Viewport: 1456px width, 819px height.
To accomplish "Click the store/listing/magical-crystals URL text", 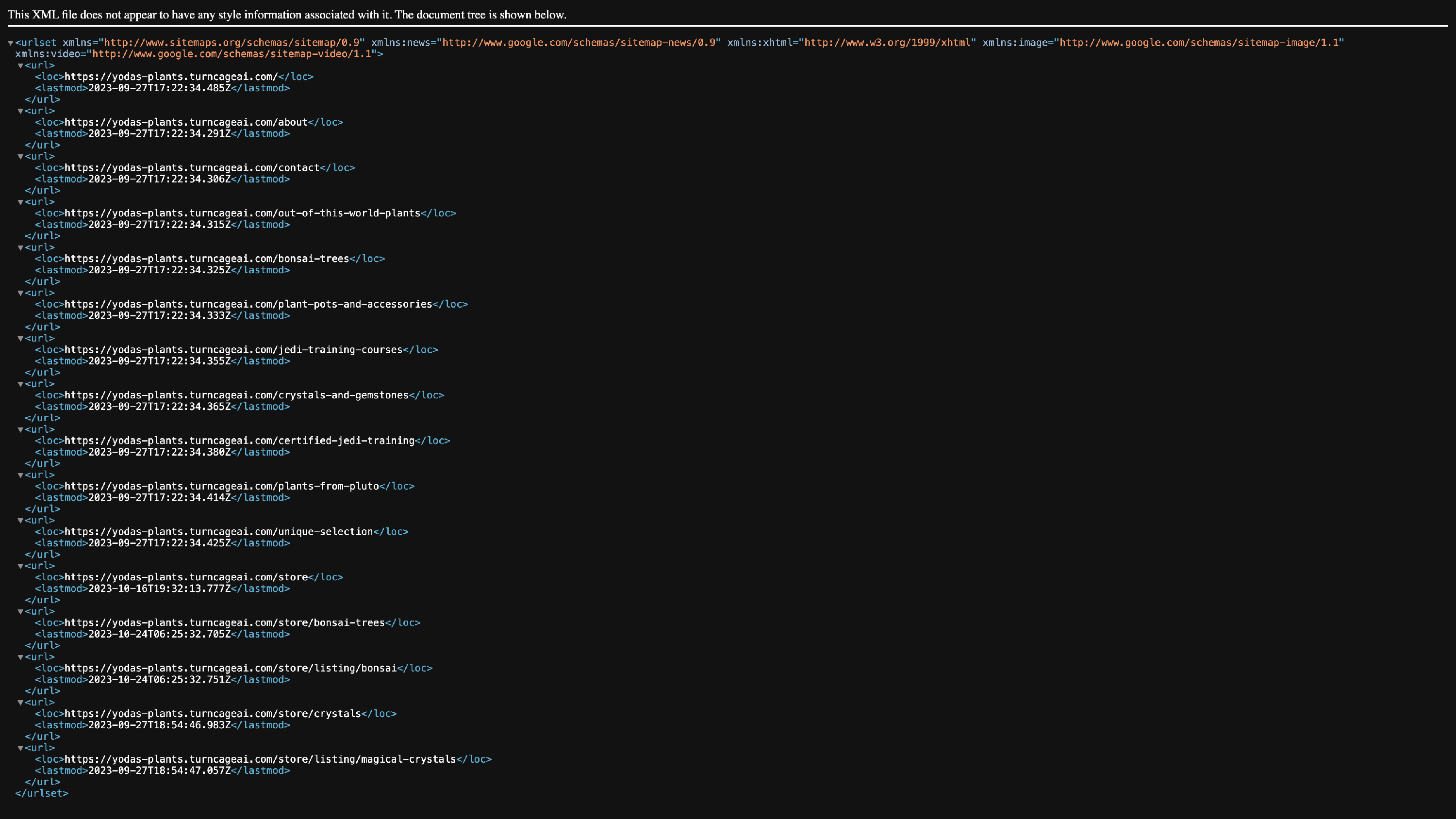I will 260,759.
